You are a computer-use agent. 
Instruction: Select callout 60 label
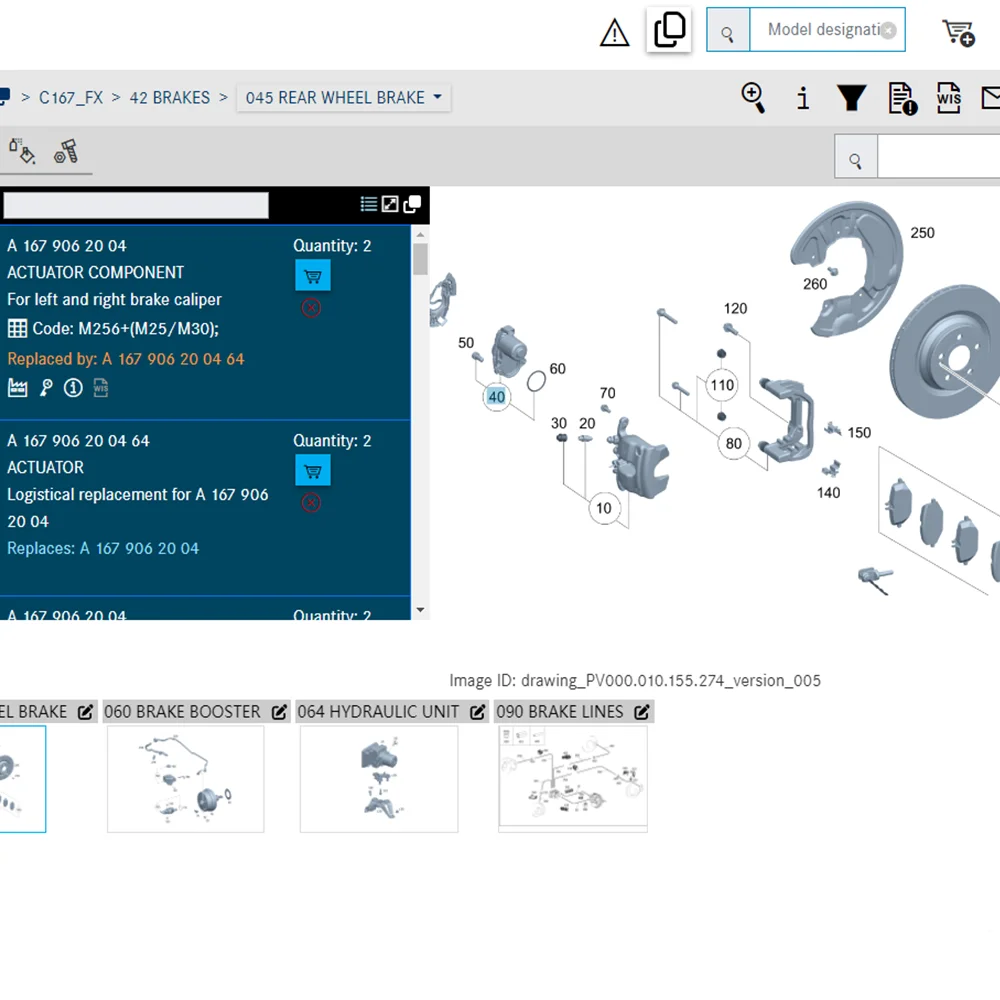tap(557, 369)
